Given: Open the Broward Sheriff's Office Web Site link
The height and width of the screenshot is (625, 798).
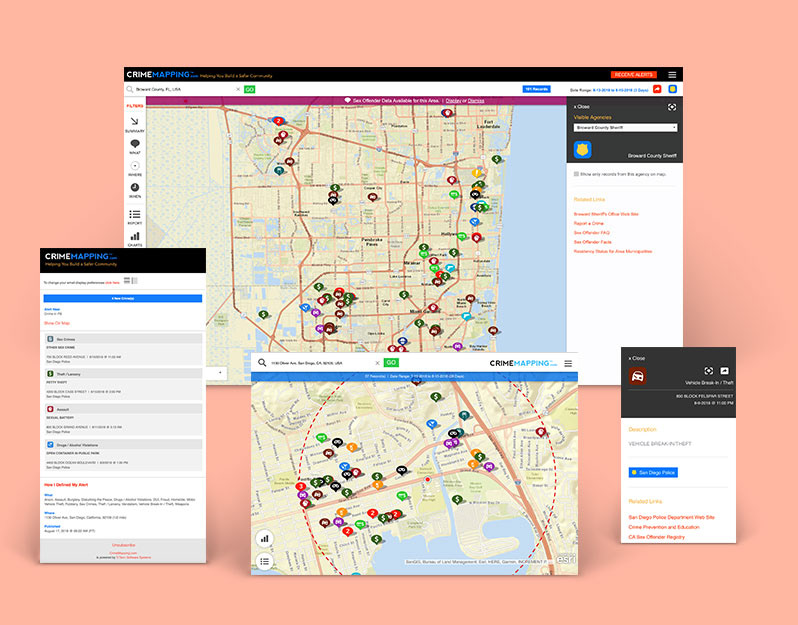Looking at the screenshot, I should 606,214.
